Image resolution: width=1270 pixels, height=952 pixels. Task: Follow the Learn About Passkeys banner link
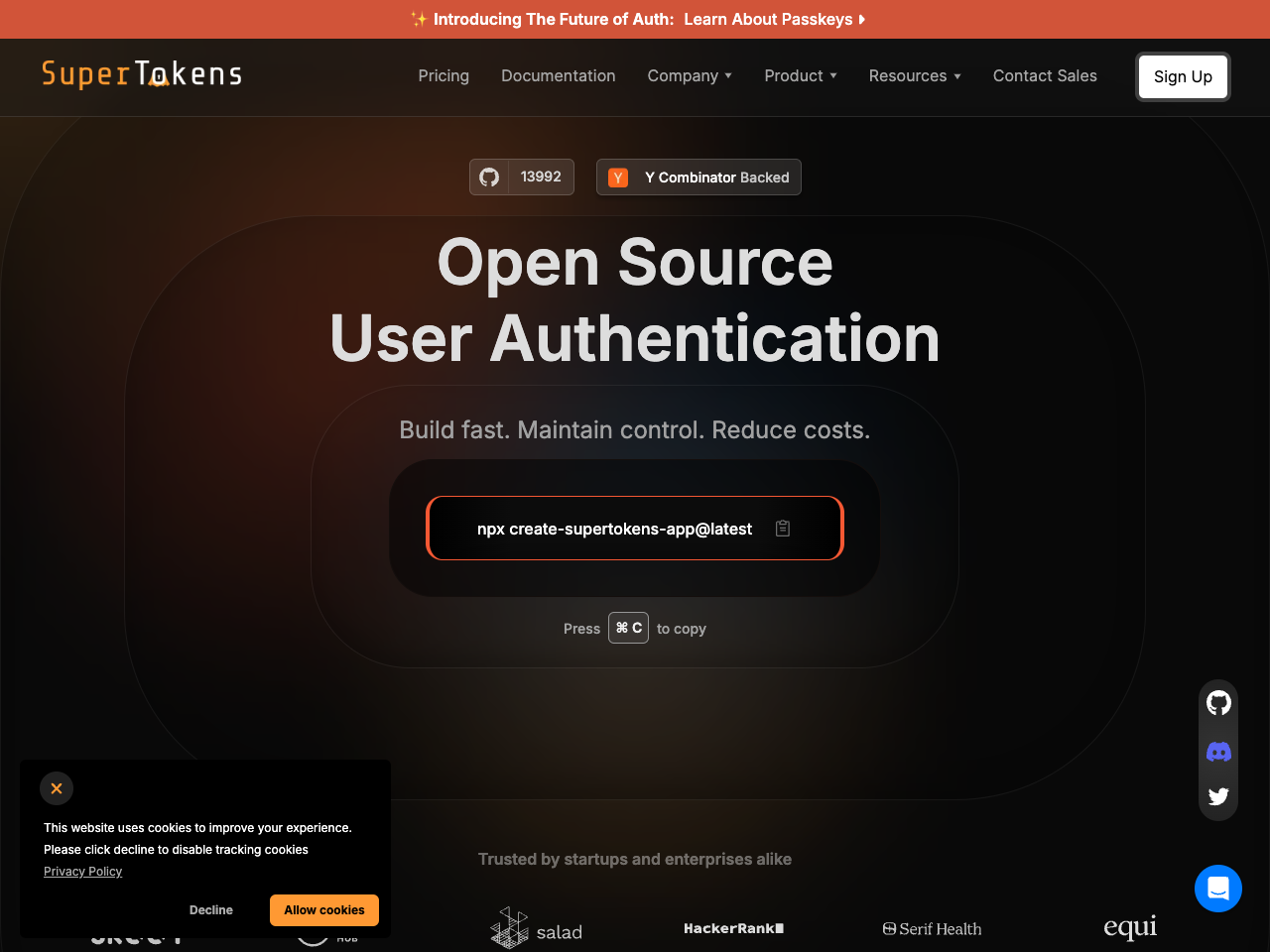click(774, 19)
